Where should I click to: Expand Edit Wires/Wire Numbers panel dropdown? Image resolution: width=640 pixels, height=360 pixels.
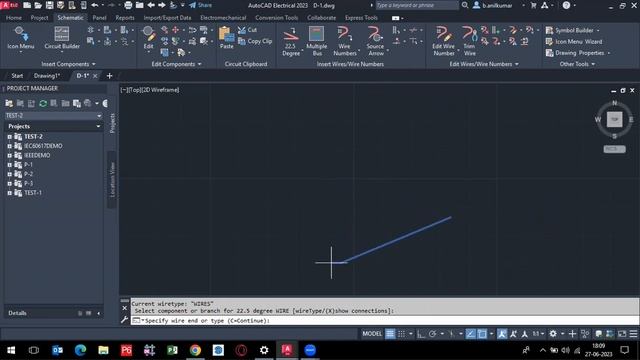[x=517, y=64]
